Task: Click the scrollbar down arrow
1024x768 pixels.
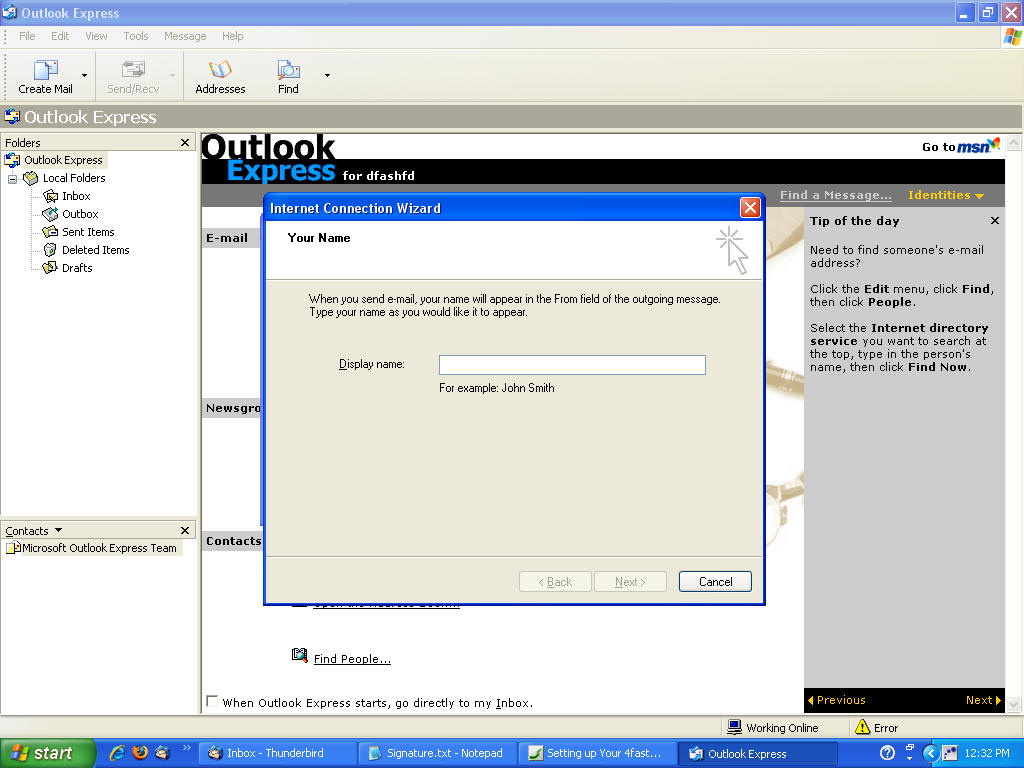Action: point(1014,705)
